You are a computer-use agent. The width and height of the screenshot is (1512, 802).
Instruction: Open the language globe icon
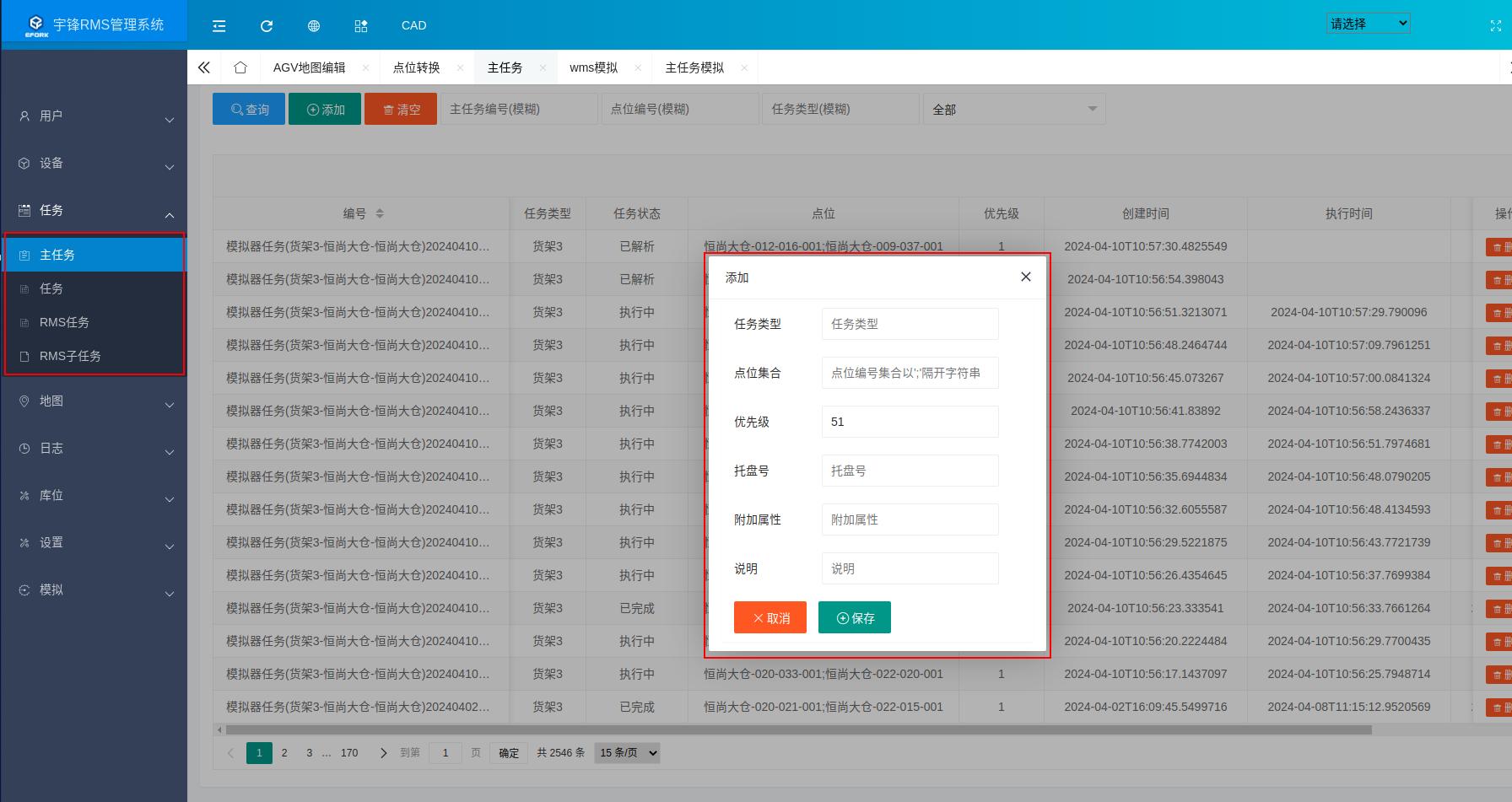[x=313, y=25]
